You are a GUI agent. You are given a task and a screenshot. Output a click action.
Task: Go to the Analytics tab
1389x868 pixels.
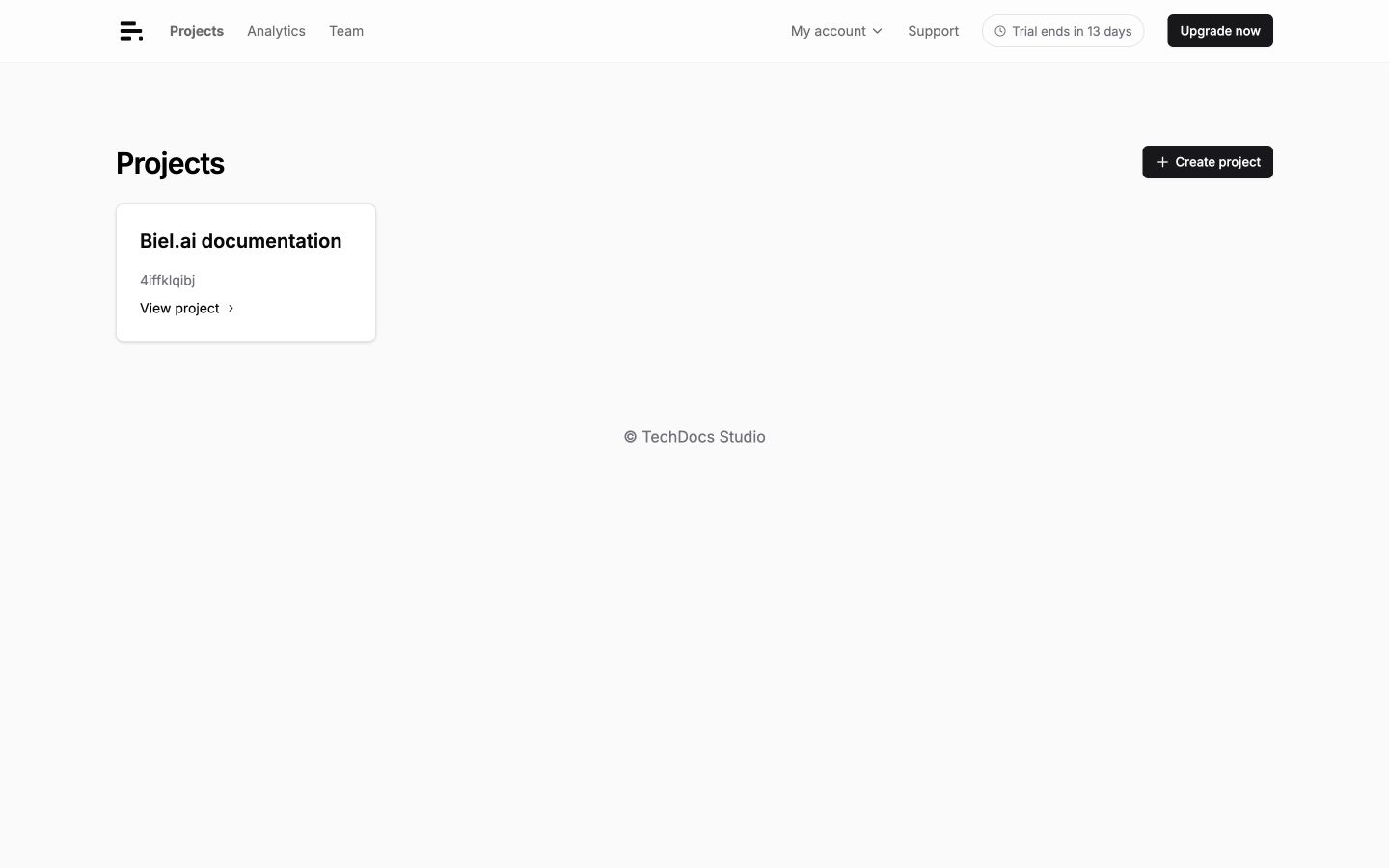coord(276,31)
